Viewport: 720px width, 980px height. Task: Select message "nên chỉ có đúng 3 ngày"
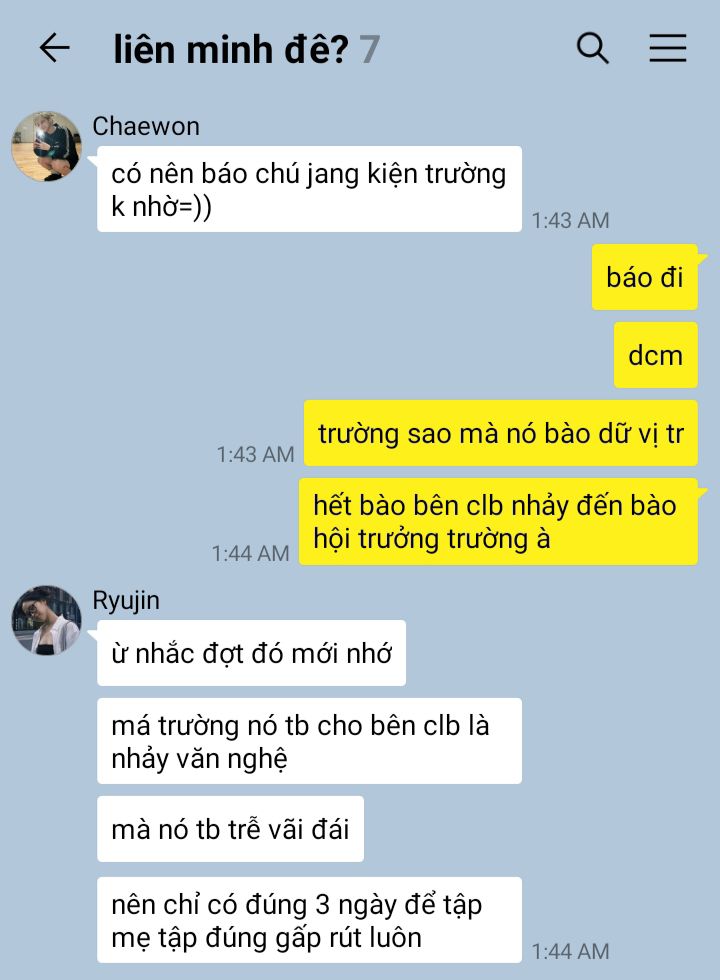tap(309, 920)
